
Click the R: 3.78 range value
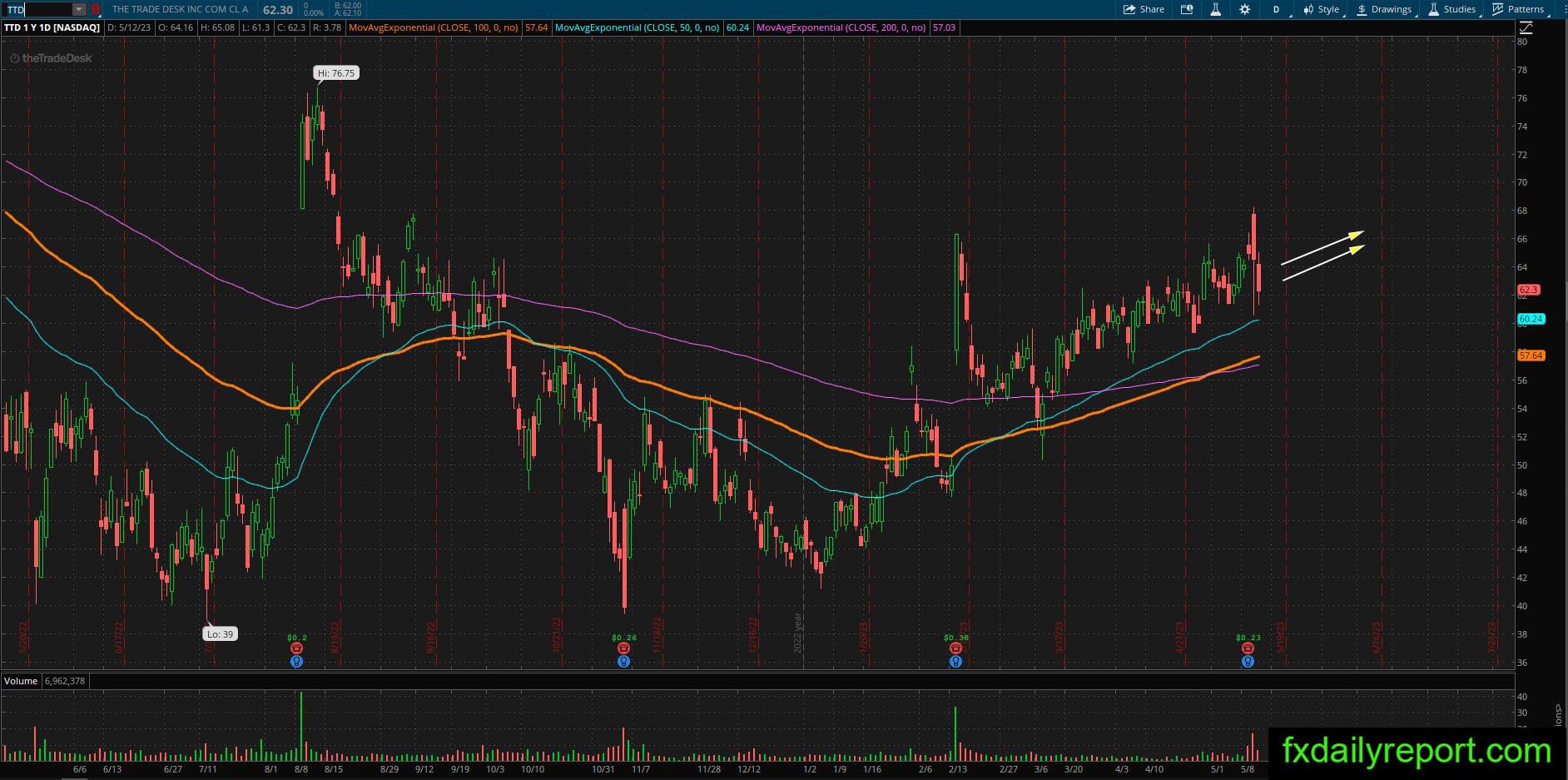pos(327,27)
